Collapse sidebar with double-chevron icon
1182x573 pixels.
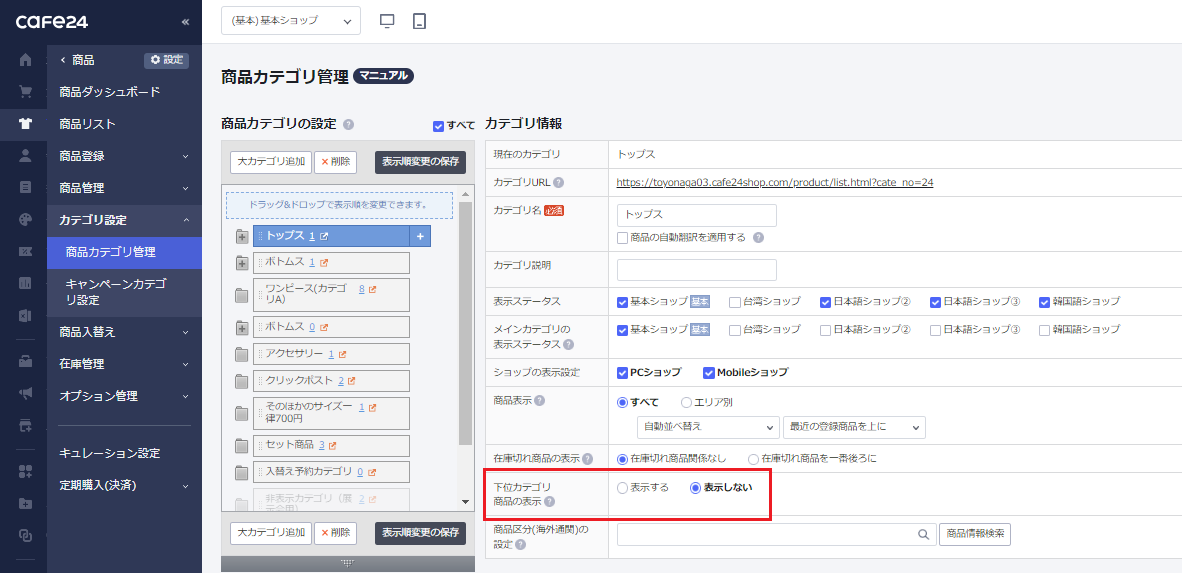point(185,22)
